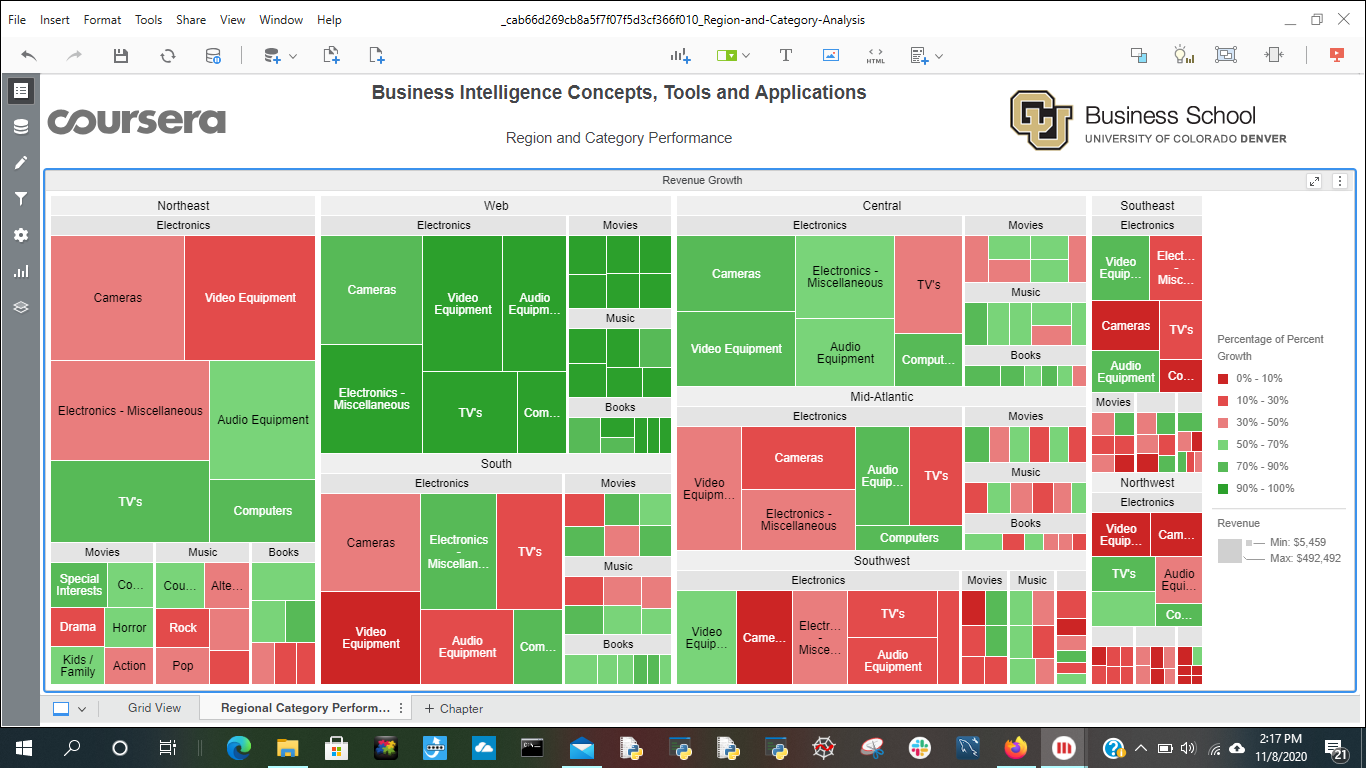Add a text box using the T icon

786,56
